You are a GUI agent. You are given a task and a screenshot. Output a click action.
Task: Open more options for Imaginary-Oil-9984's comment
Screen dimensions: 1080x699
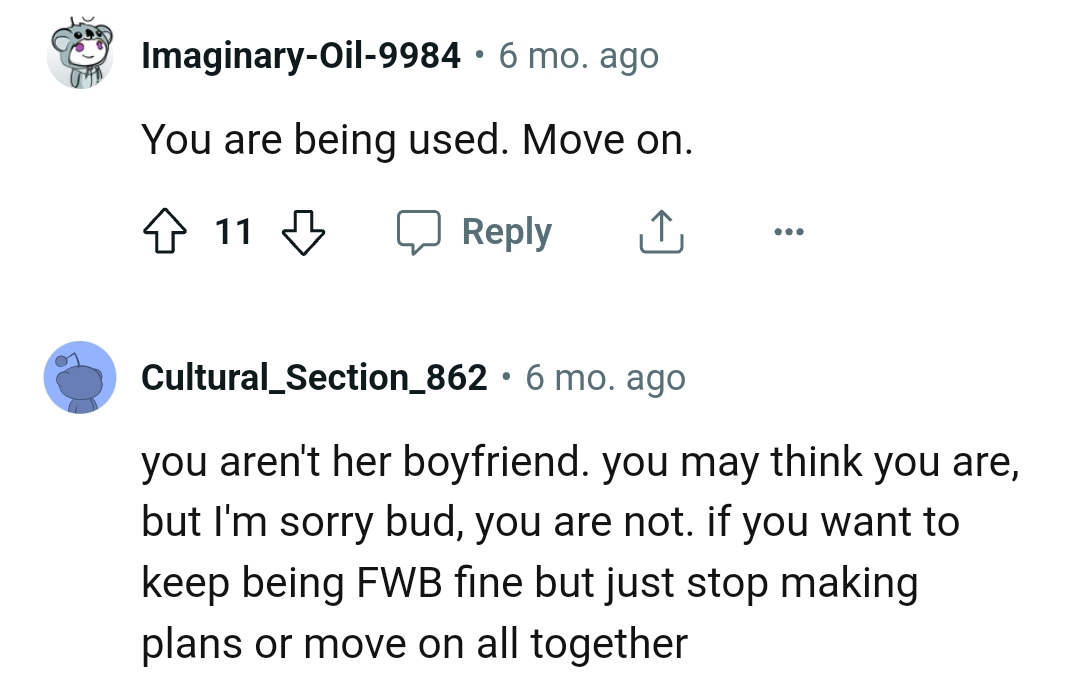point(789,231)
